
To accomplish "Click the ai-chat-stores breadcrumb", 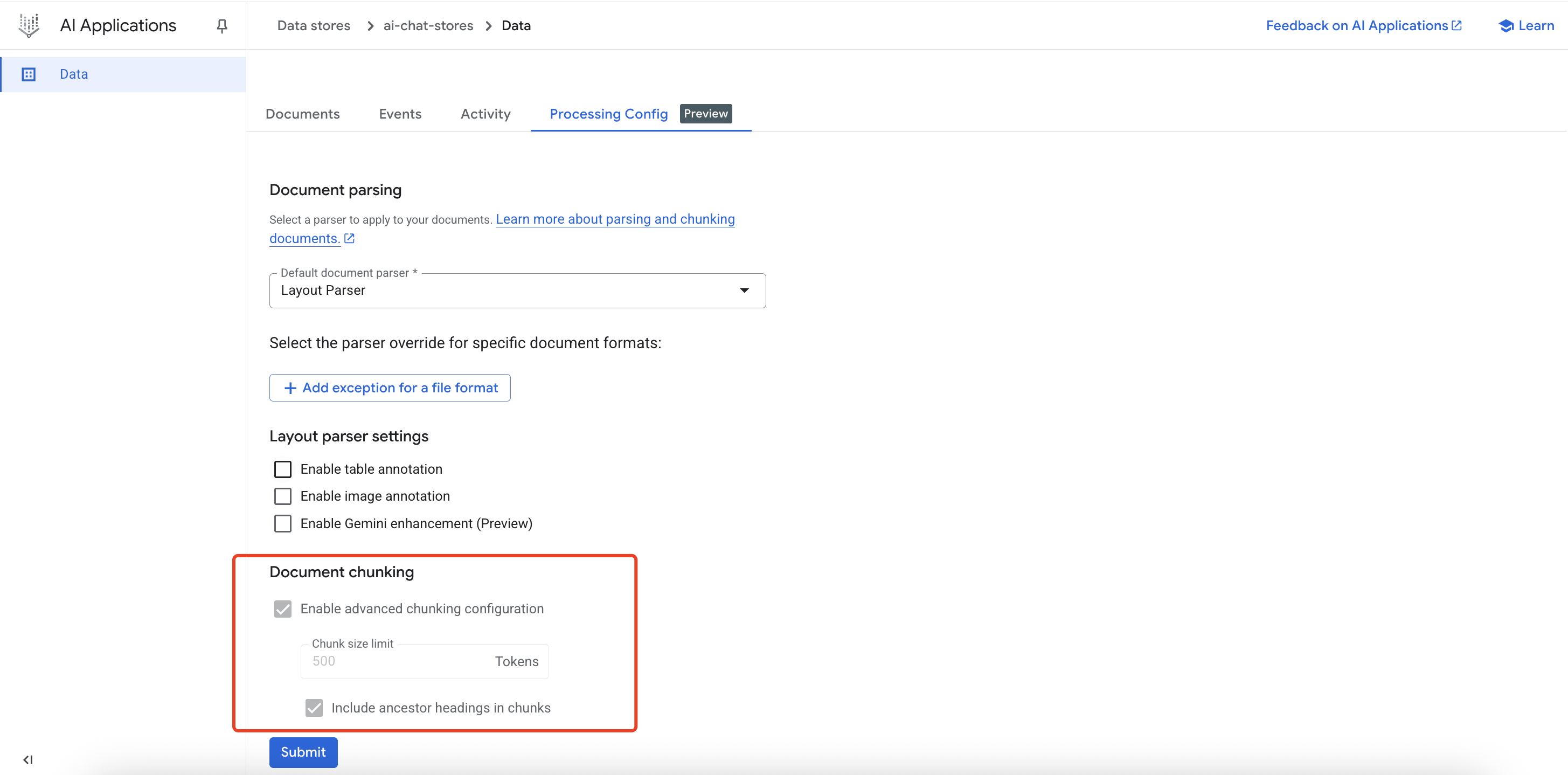I will pyautogui.click(x=428, y=25).
